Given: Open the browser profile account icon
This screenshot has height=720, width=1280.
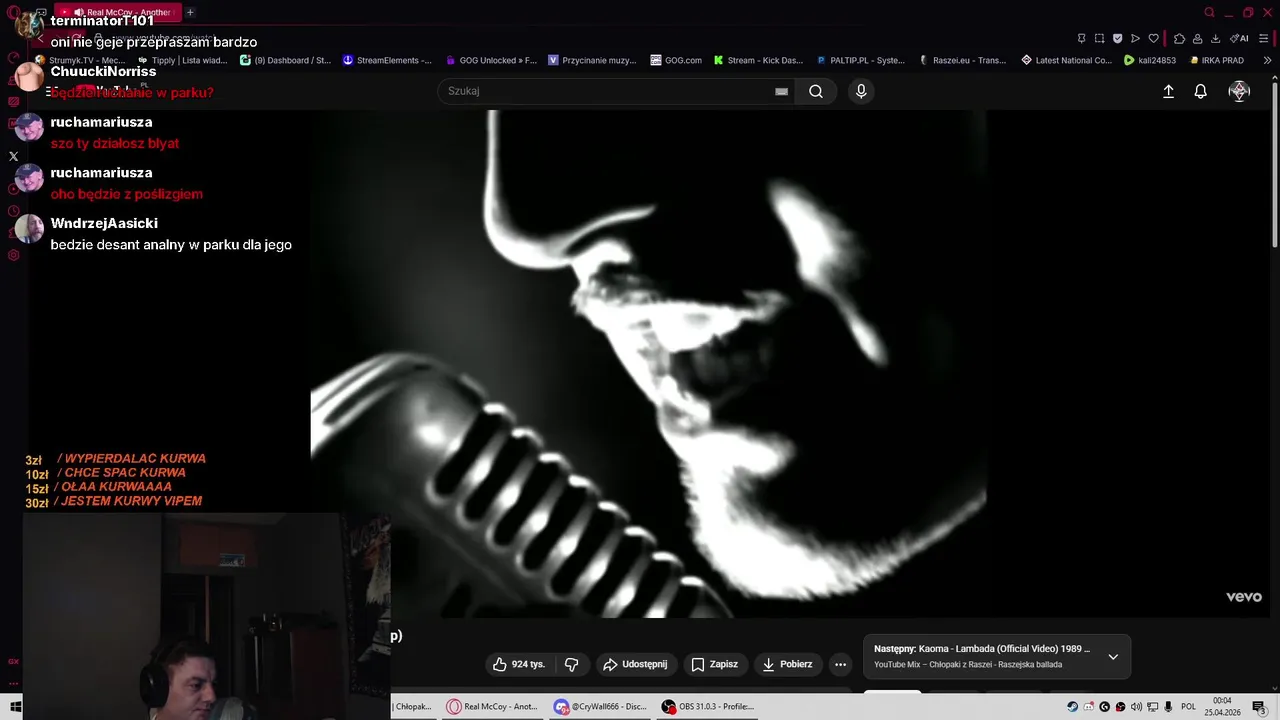Looking at the screenshot, I should 1197,39.
